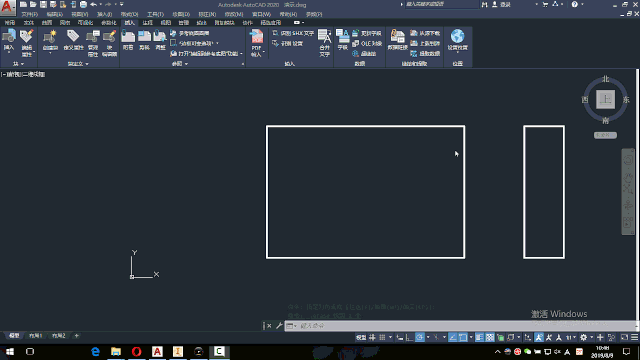Click the Plot printer icon in quick access
640x360 pixels.
(x=83, y=4)
